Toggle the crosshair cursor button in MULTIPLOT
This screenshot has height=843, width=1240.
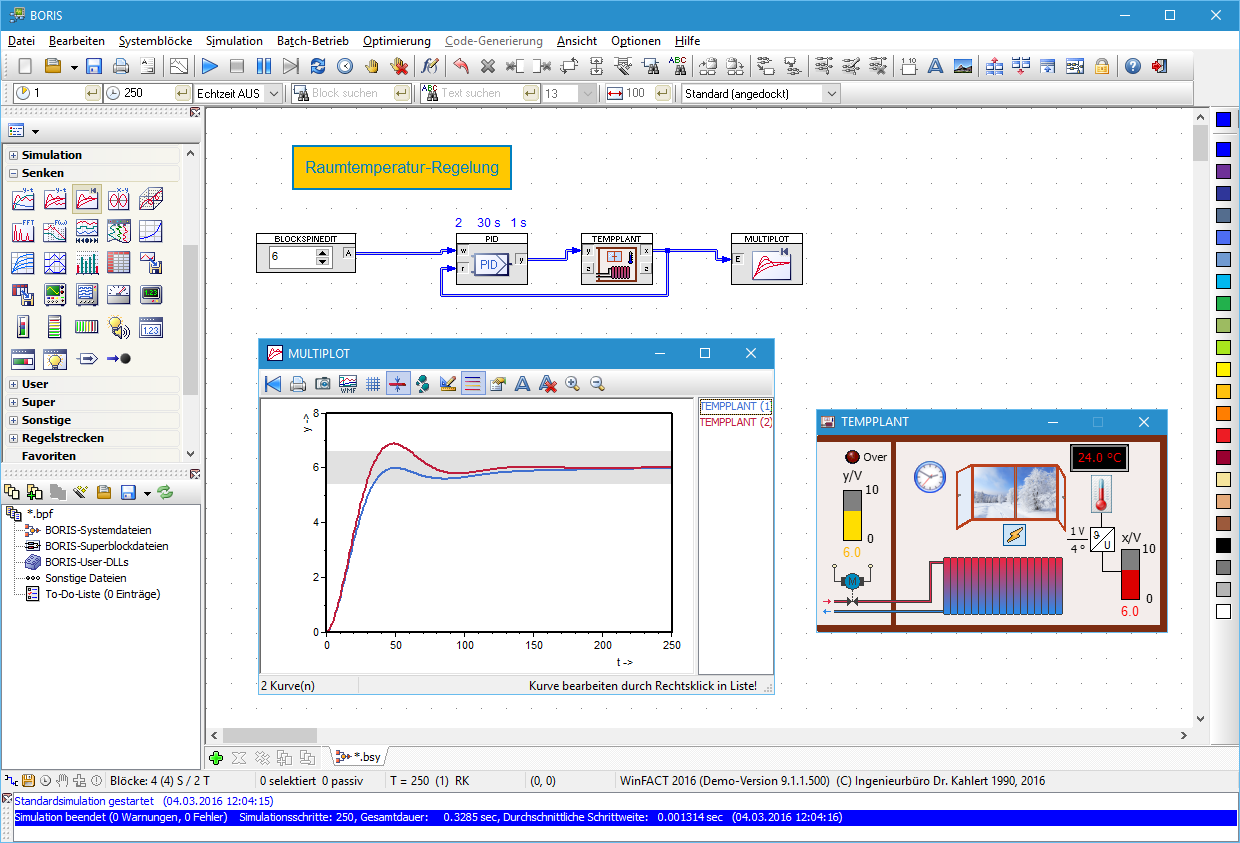click(x=398, y=383)
